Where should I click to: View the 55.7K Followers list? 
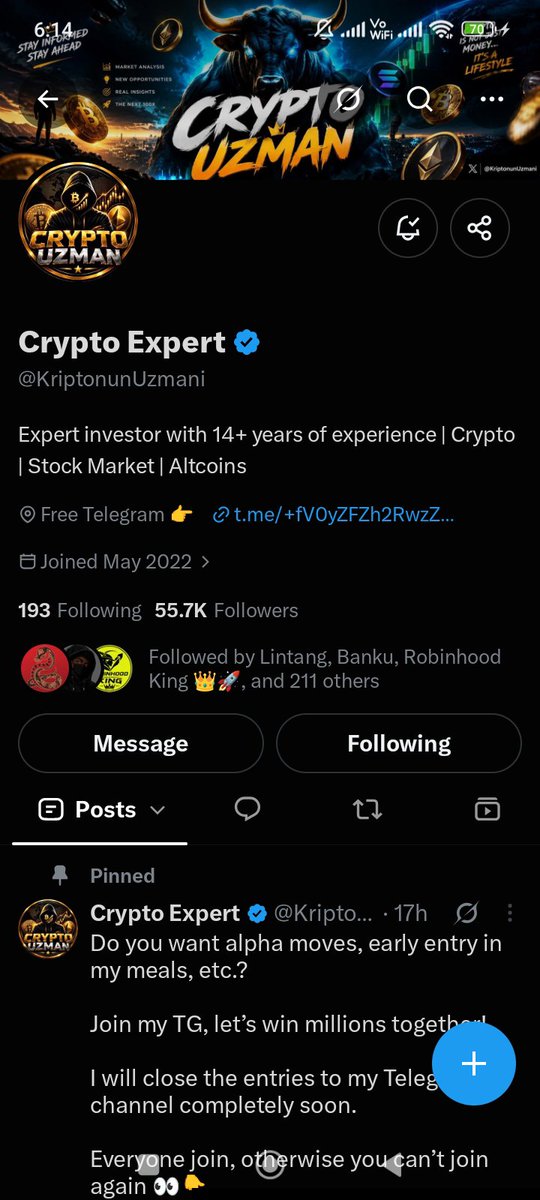click(226, 610)
